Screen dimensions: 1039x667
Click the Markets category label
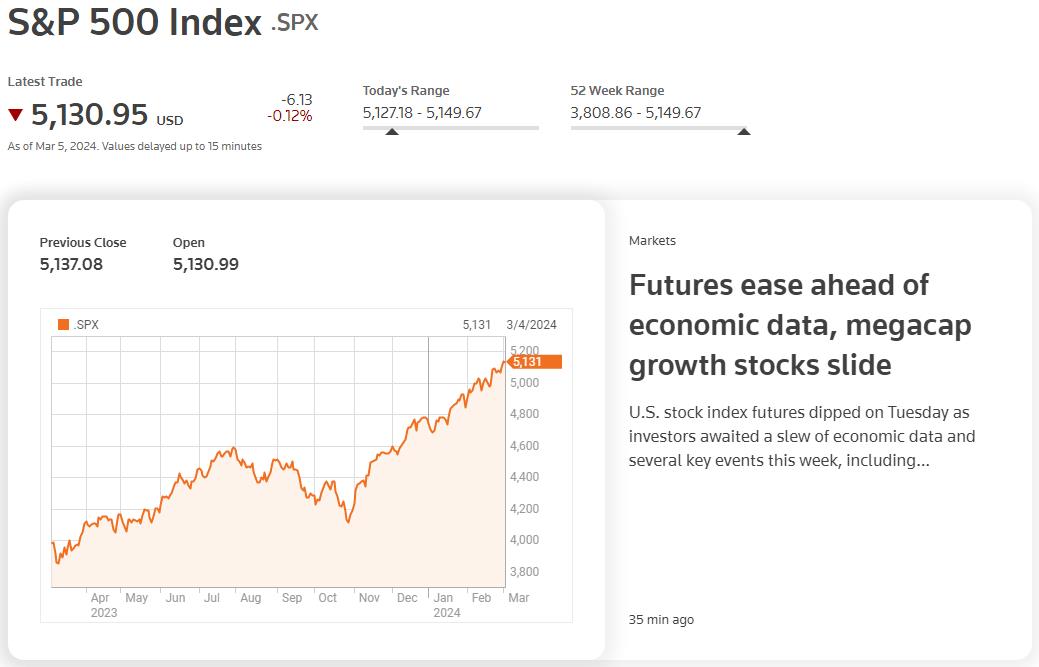652,240
